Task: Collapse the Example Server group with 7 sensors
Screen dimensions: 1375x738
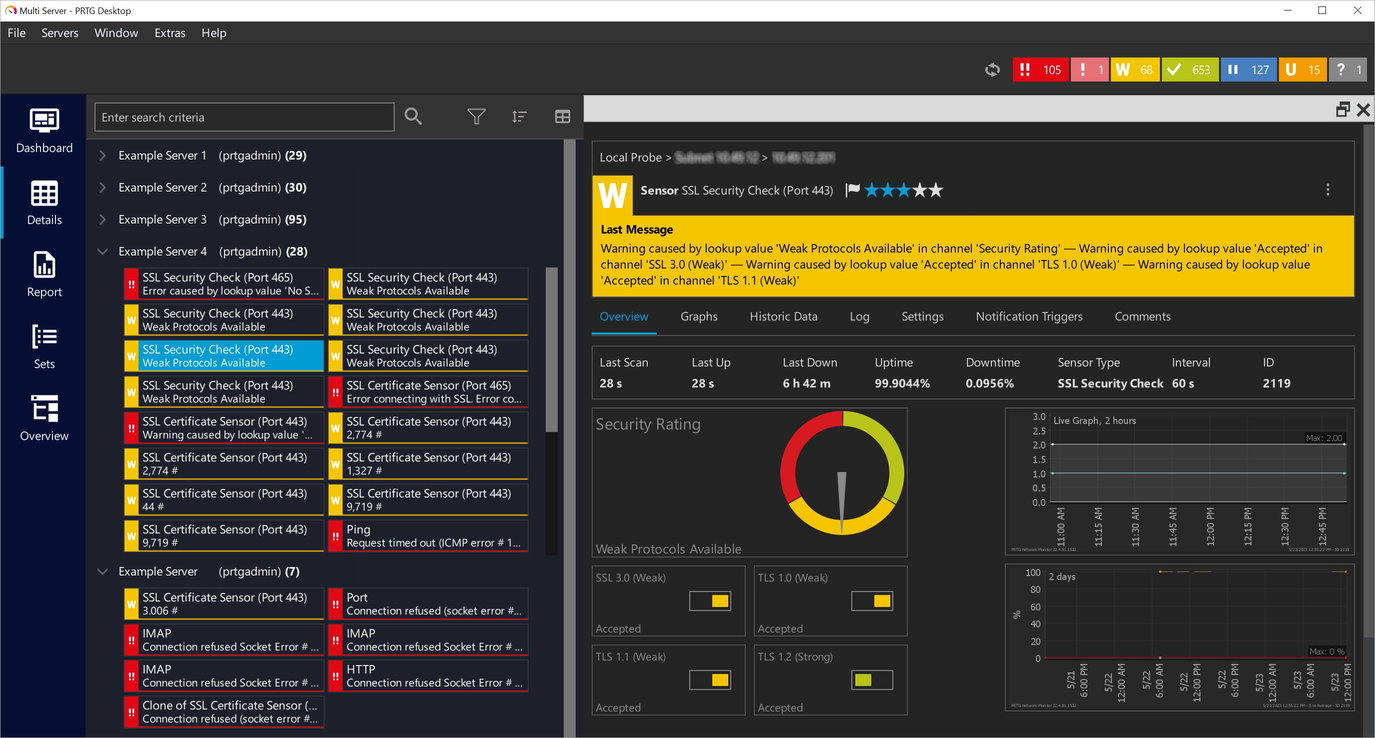Action: (101, 571)
